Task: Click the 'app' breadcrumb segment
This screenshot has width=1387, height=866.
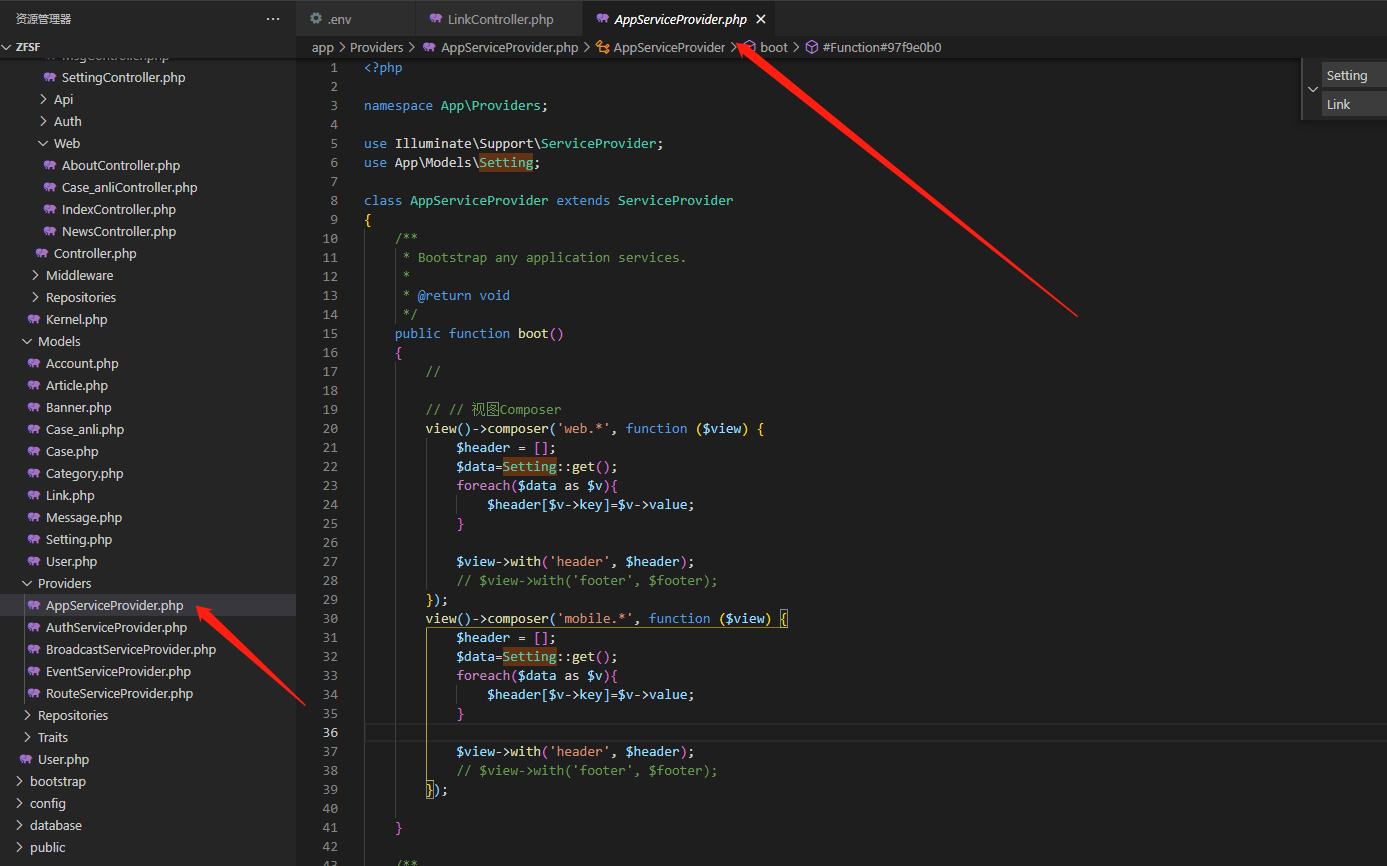Action: click(323, 47)
